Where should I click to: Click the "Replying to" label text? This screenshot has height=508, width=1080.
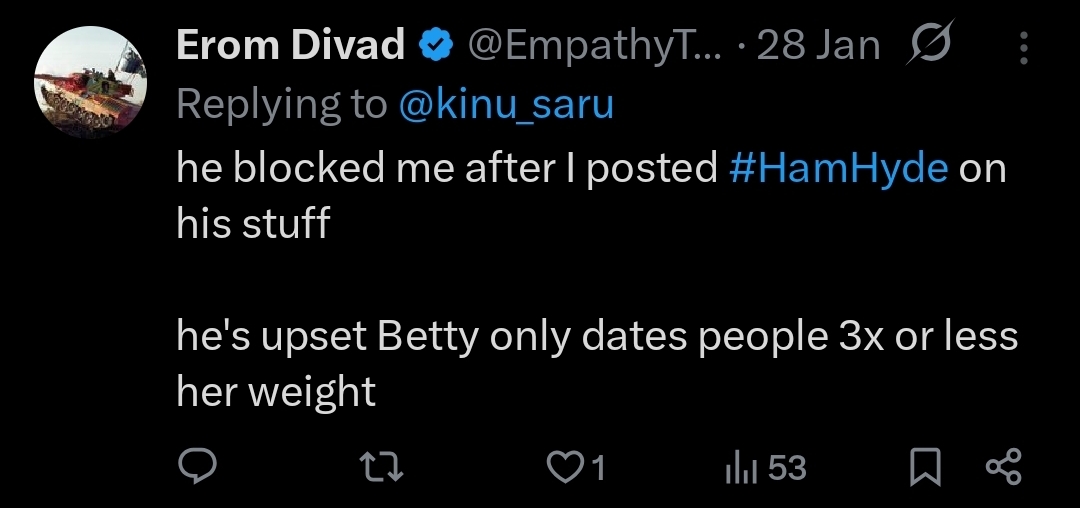(x=282, y=104)
